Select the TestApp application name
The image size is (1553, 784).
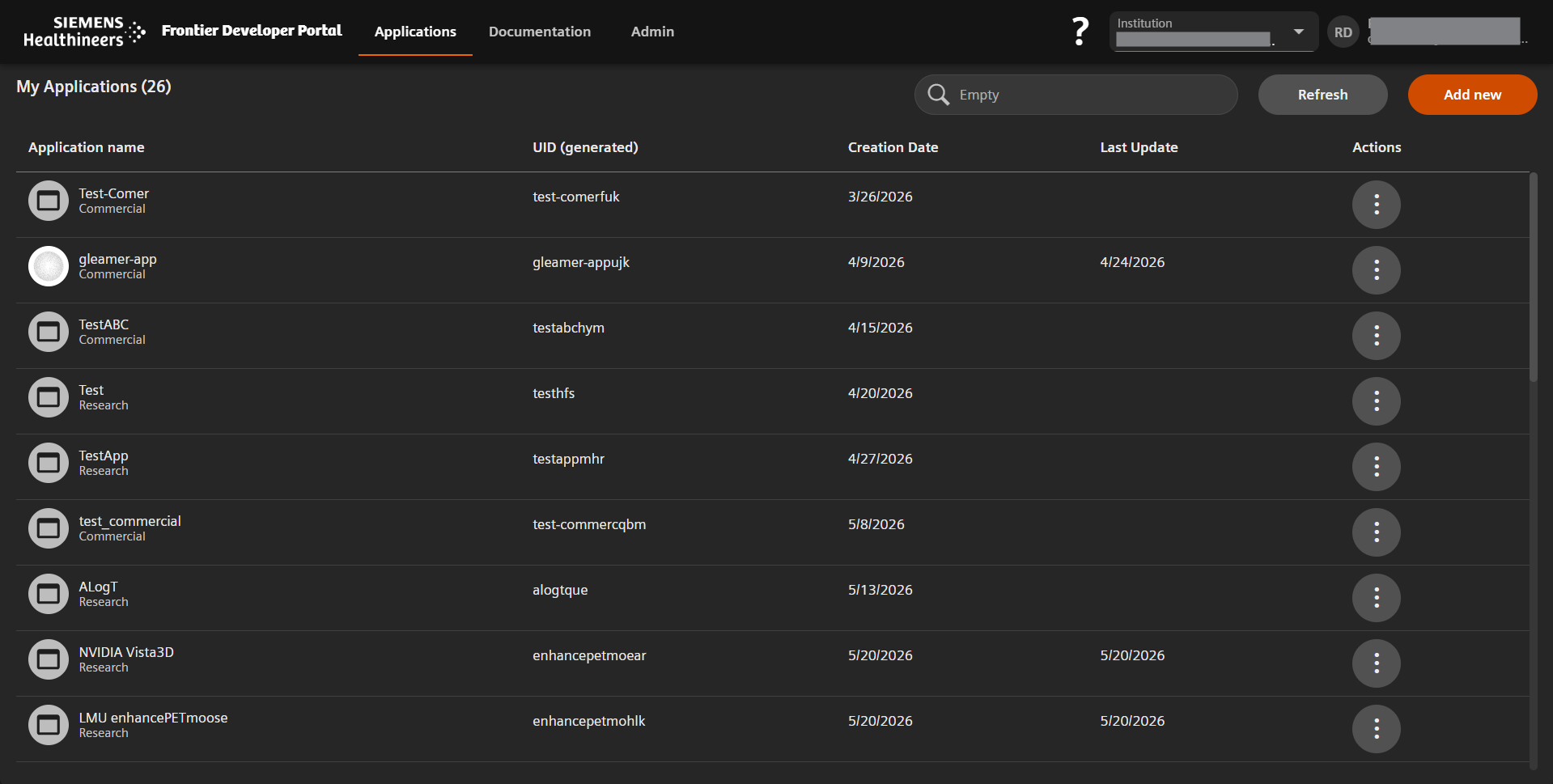coord(104,456)
